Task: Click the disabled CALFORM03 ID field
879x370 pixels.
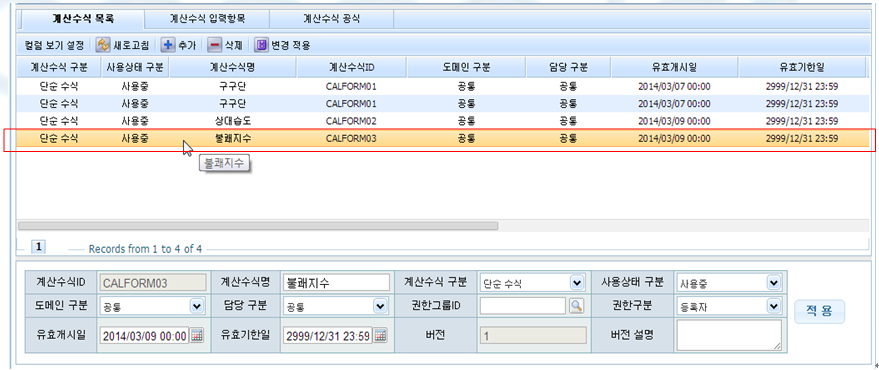Action: (x=153, y=283)
